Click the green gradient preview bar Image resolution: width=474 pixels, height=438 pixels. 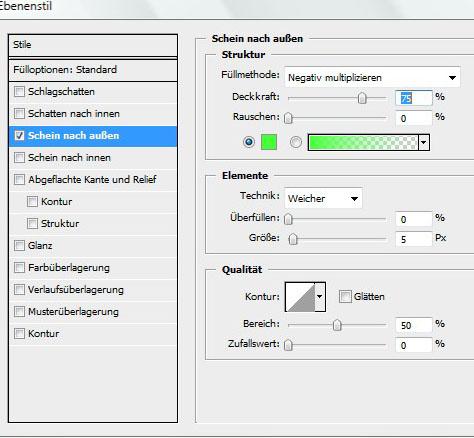tap(363, 143)
